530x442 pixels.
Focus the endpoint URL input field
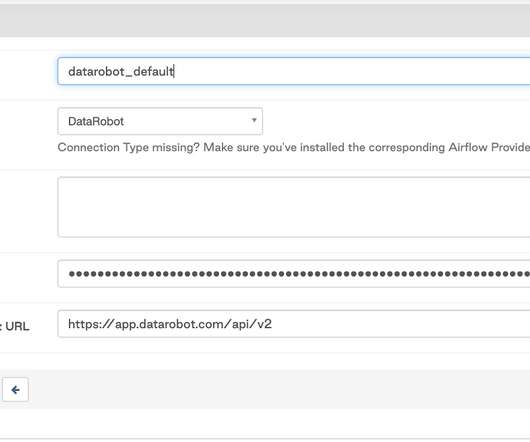tap(294, 324)
